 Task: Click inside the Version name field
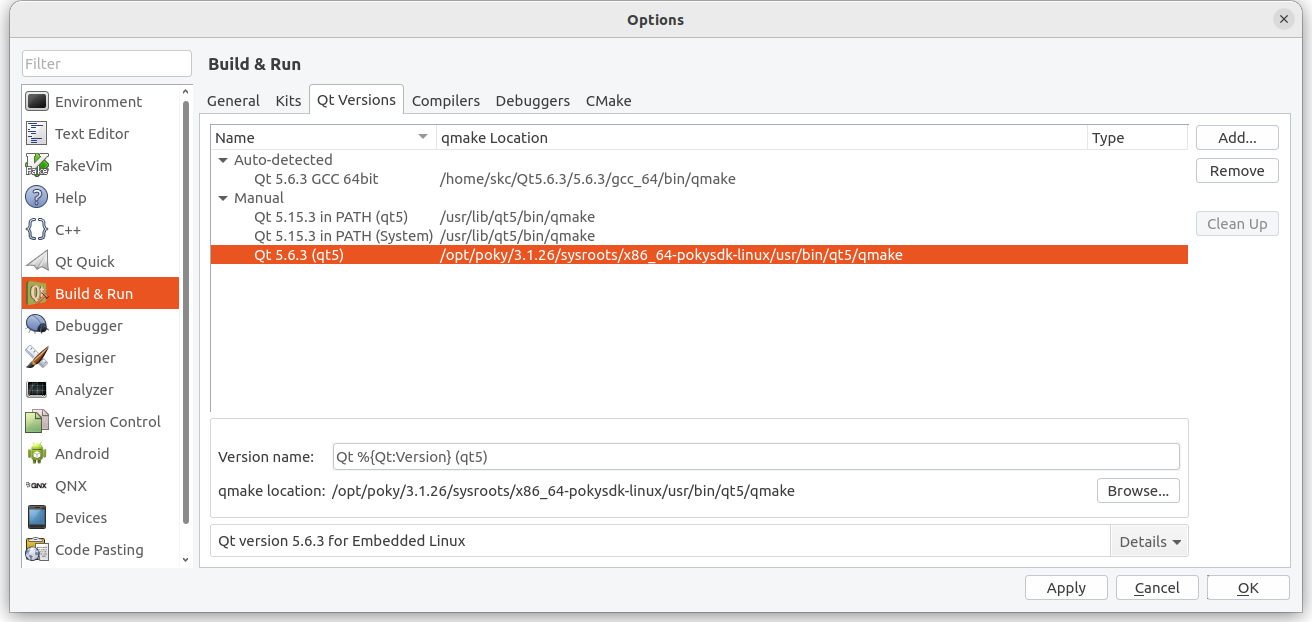pyautogui.click(x=700, y=456)
